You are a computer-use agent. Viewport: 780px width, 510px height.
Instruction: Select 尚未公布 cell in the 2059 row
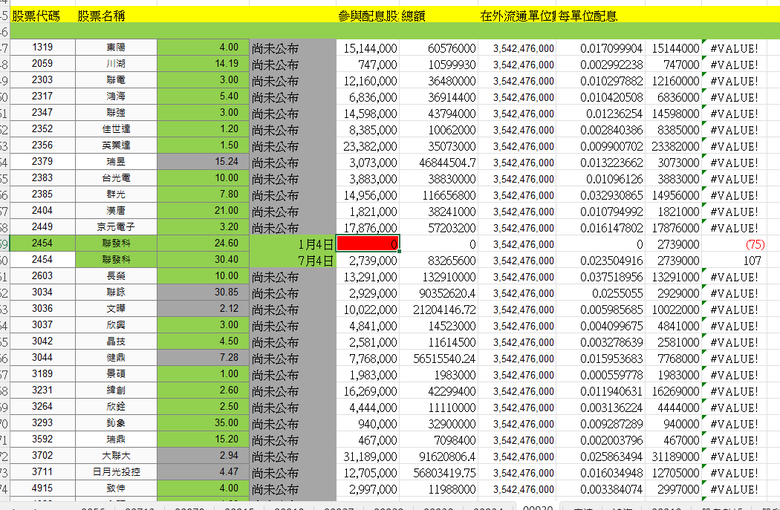click(x=293, y=65)
